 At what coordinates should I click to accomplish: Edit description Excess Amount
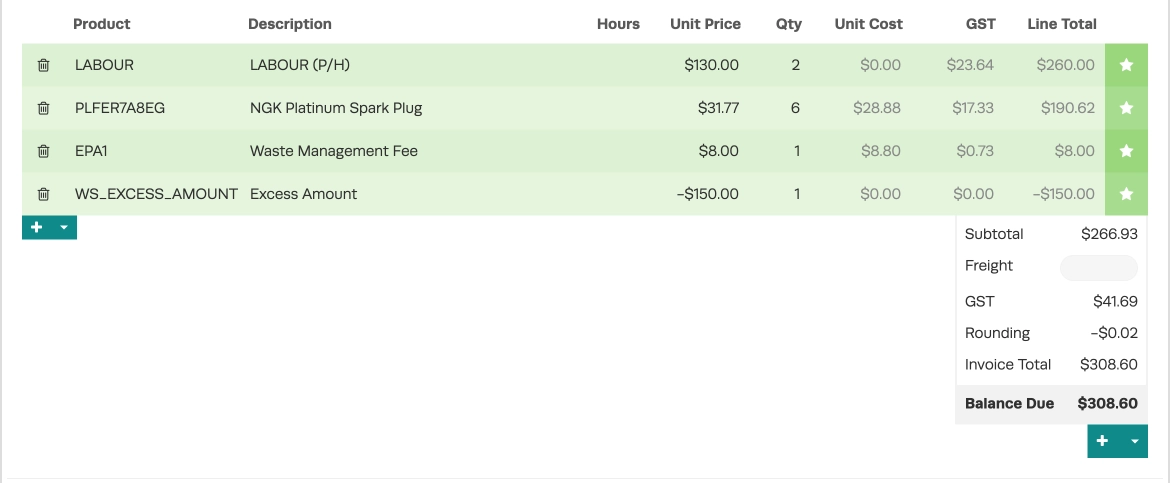click(x=303, y=194)
